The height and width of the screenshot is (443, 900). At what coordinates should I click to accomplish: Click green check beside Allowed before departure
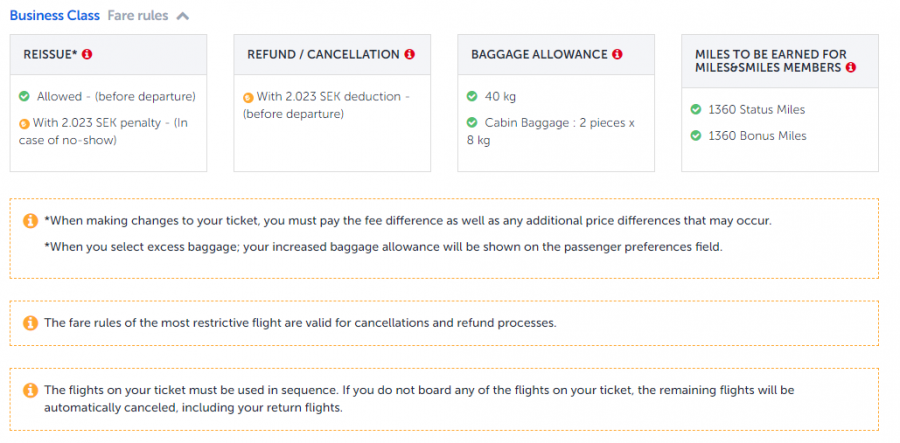pyautogui.click(x=24, y=97)
